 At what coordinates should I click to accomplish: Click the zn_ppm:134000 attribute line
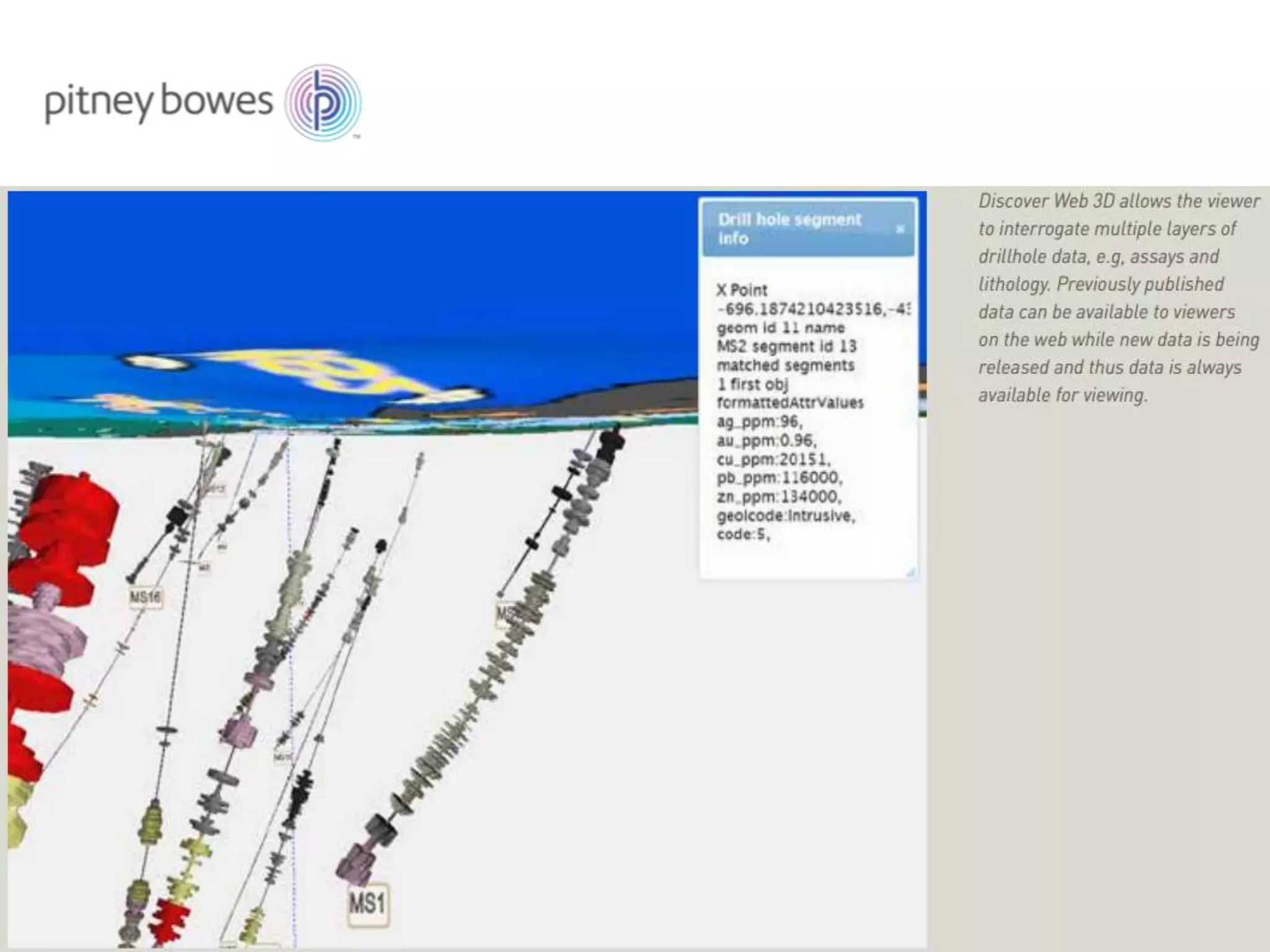[779, 496]
